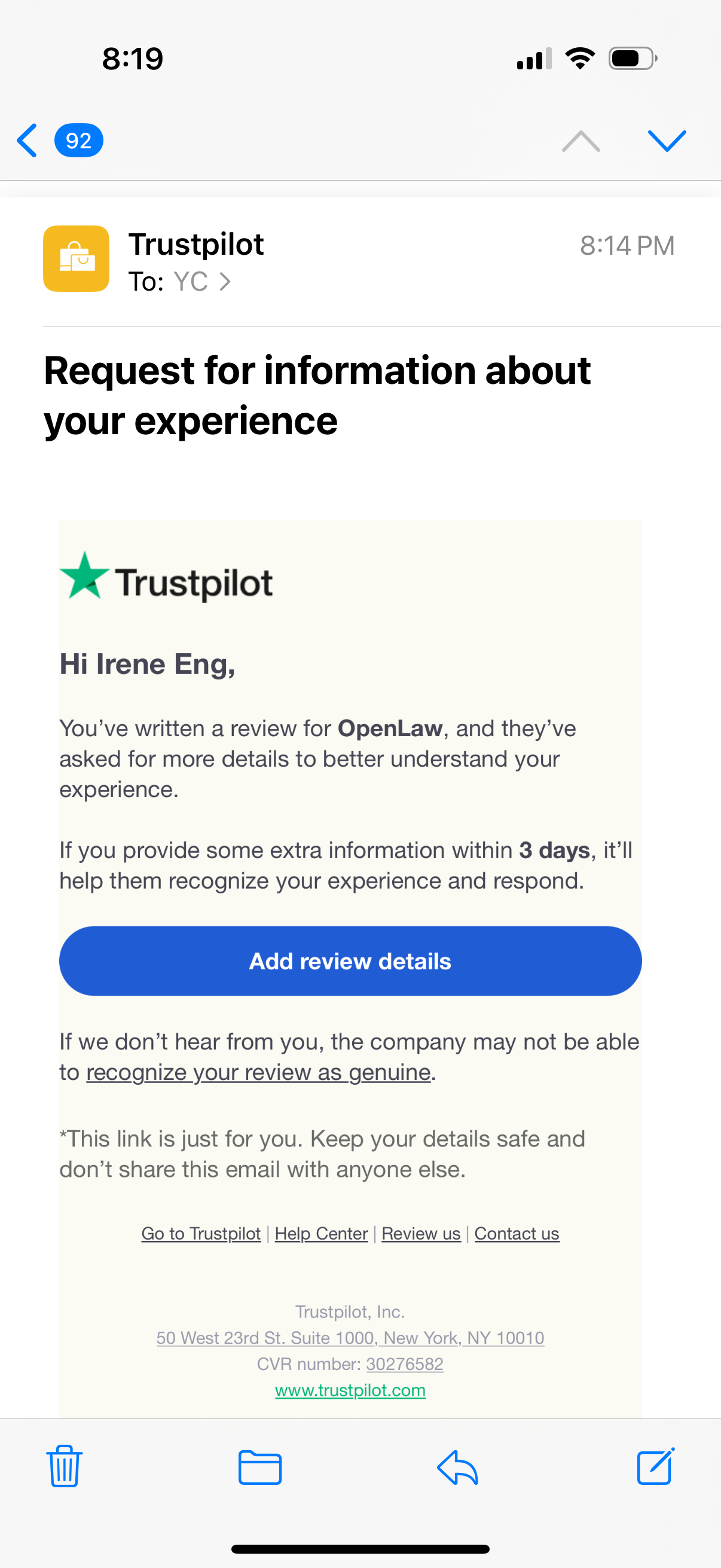This screenshot has height=1568, width=721.
Task: Open "recognize your review as genuine" link
Action: (258, 1072)
